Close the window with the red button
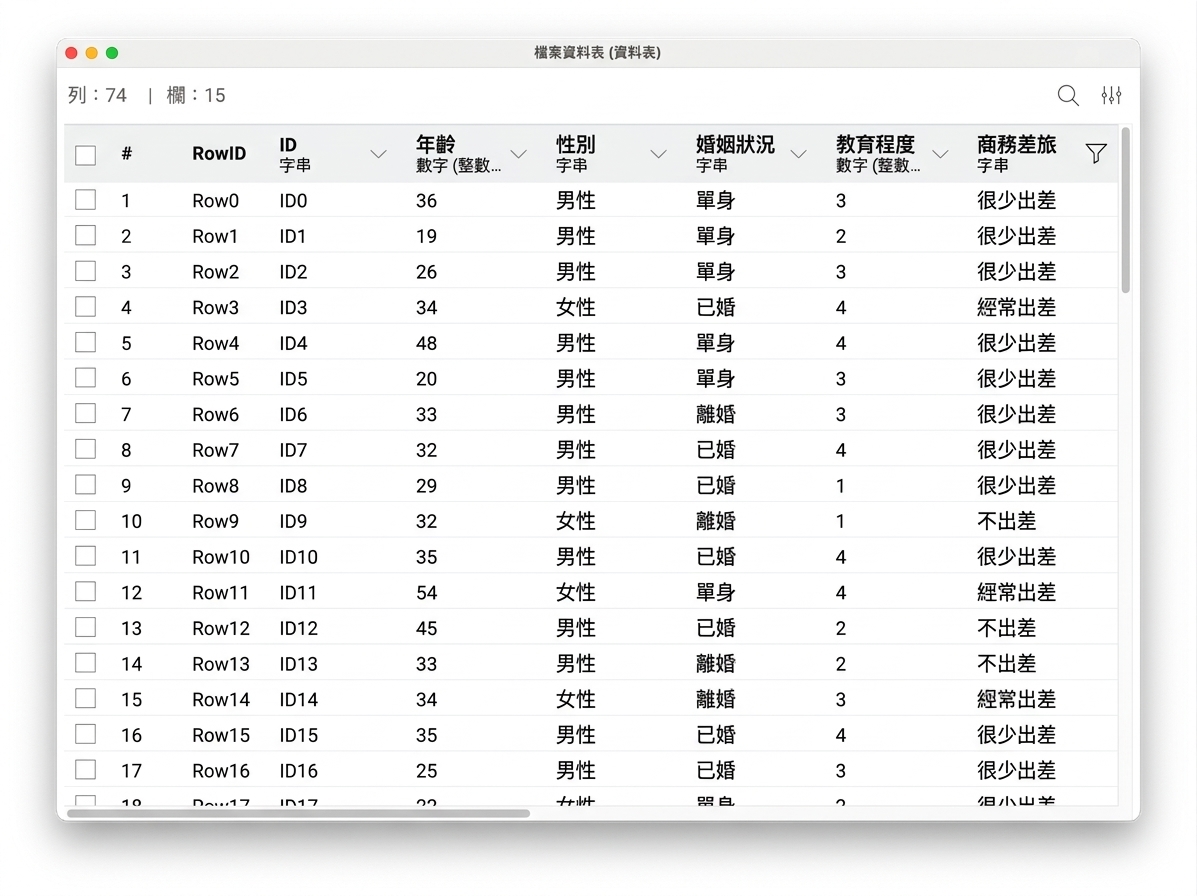 click(x=71, y=53)
